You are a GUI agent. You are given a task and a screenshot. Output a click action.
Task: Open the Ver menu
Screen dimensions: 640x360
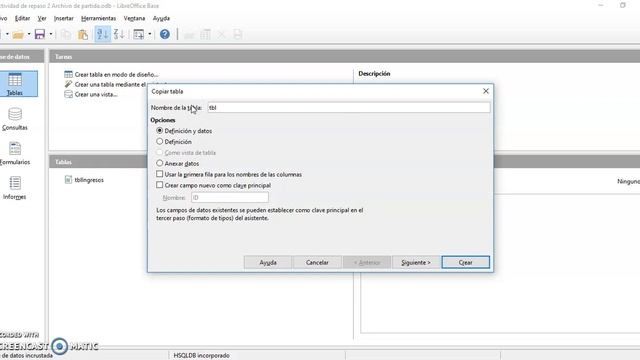[42, 18]
